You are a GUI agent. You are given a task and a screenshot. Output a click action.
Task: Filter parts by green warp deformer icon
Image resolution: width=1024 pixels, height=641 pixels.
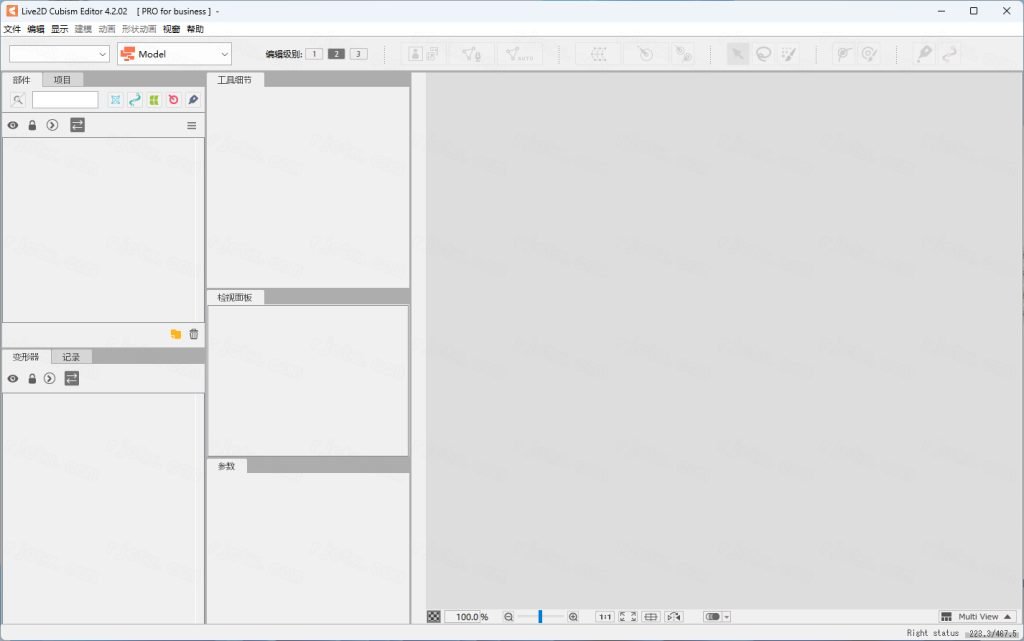coord(154,100)
